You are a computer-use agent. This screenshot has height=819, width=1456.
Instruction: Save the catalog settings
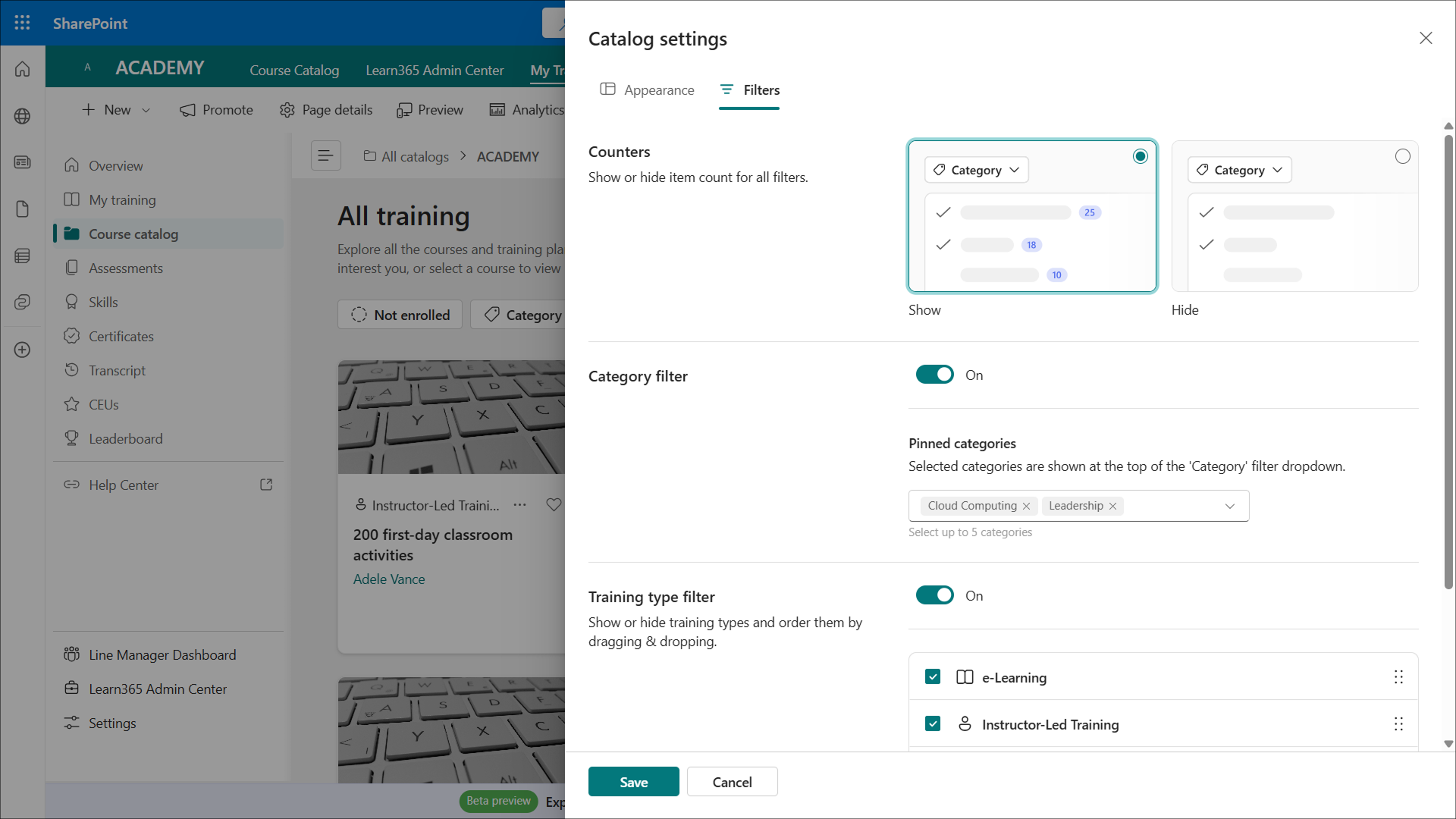[x=633, y=782]
